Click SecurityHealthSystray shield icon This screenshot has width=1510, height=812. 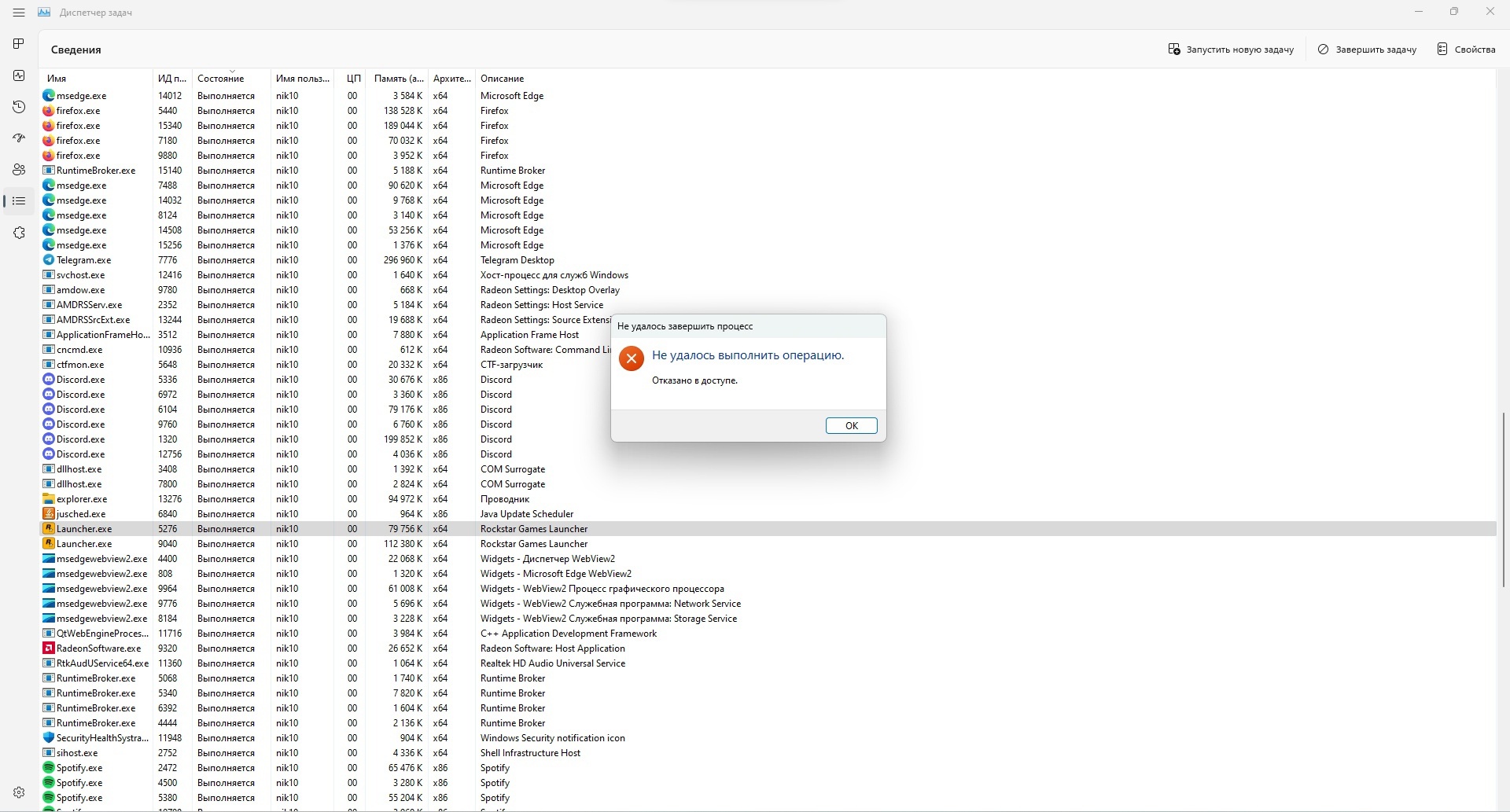pyautogui.click(x=48, y=738)
